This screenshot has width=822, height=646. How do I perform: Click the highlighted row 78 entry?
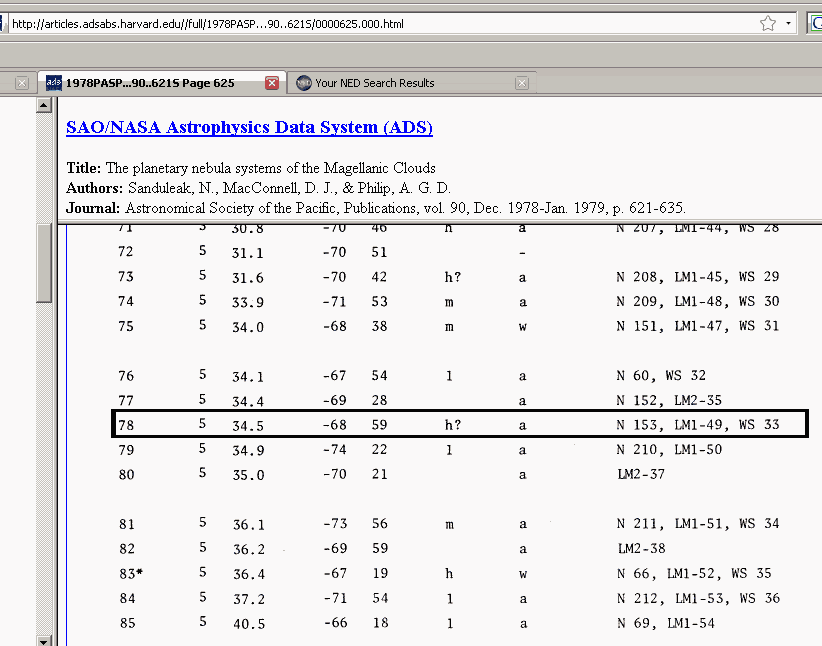[x=460, y=425]
